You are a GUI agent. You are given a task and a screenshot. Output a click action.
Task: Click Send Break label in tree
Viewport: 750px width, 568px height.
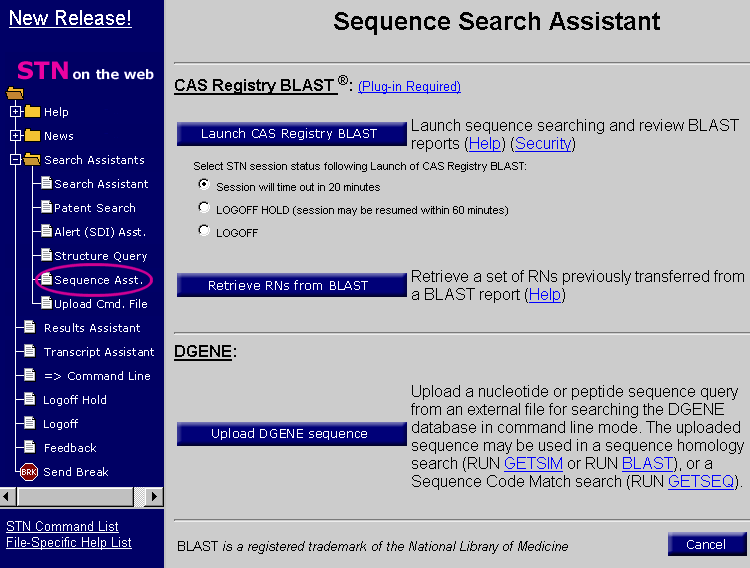coord(76,472)
